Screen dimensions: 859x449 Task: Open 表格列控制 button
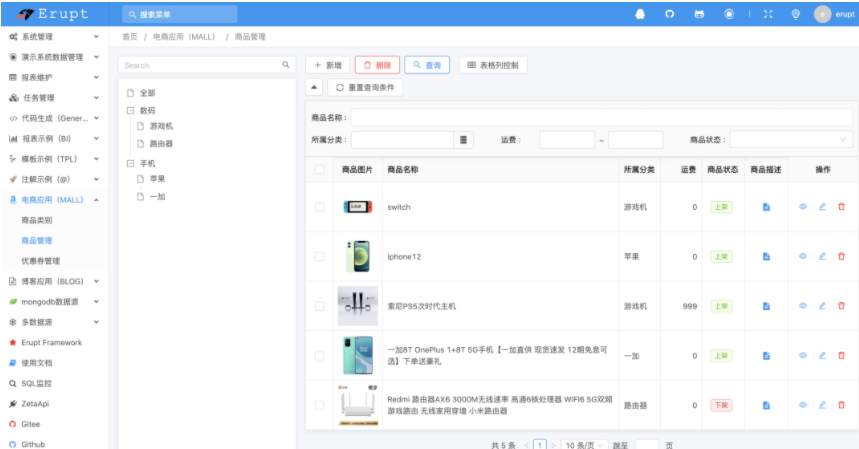[493, 65]
